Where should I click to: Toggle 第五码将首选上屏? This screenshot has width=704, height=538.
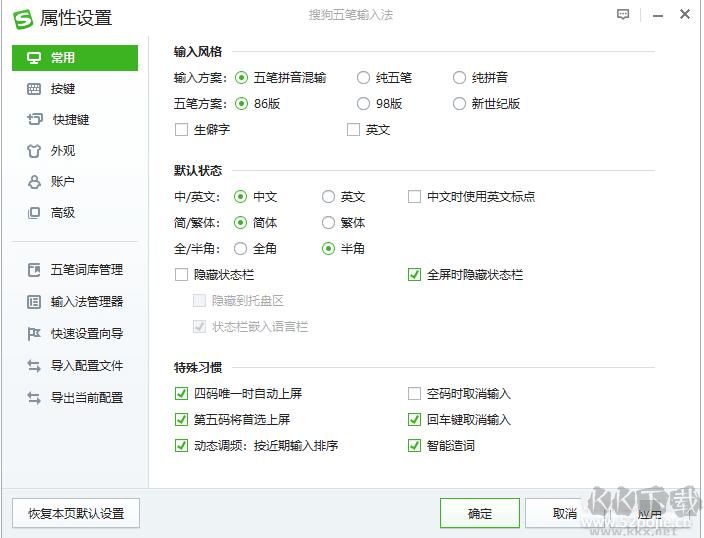click(181, 420)
